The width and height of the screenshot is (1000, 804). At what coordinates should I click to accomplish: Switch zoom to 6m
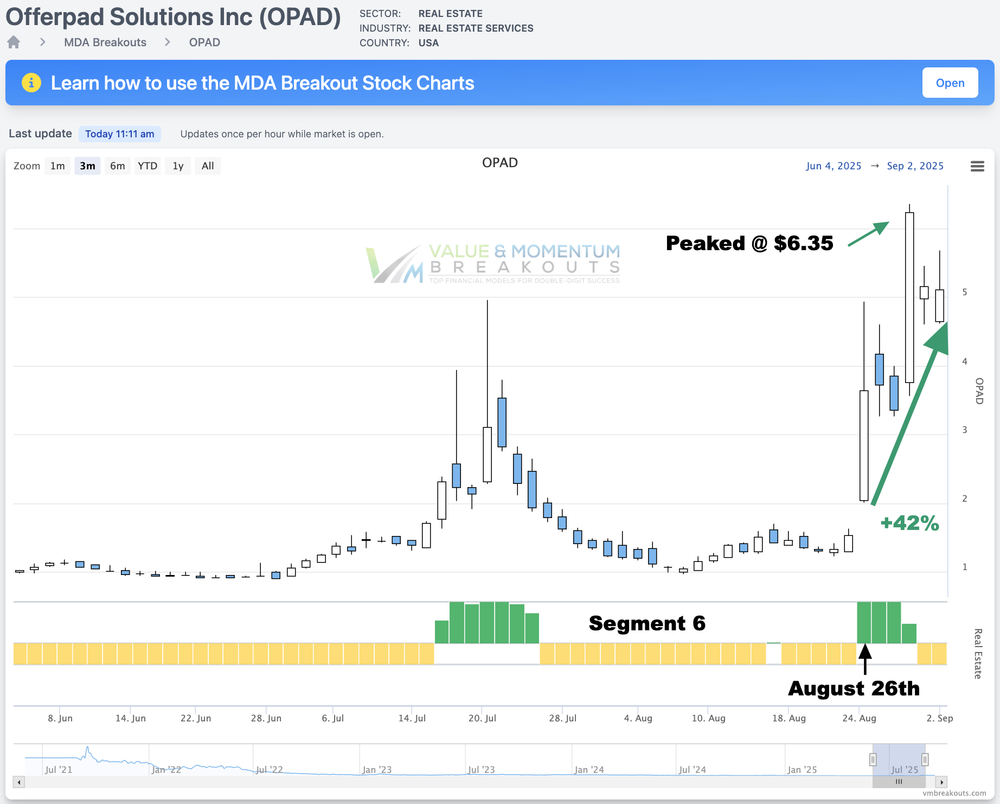(x=117, y=166)
